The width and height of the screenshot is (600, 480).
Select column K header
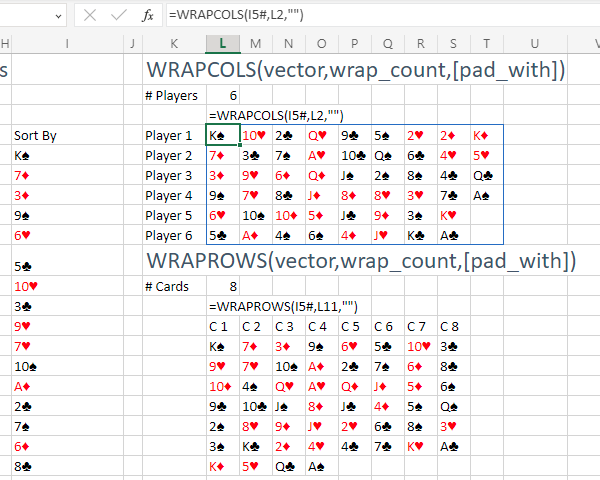[x=174, y=43]
